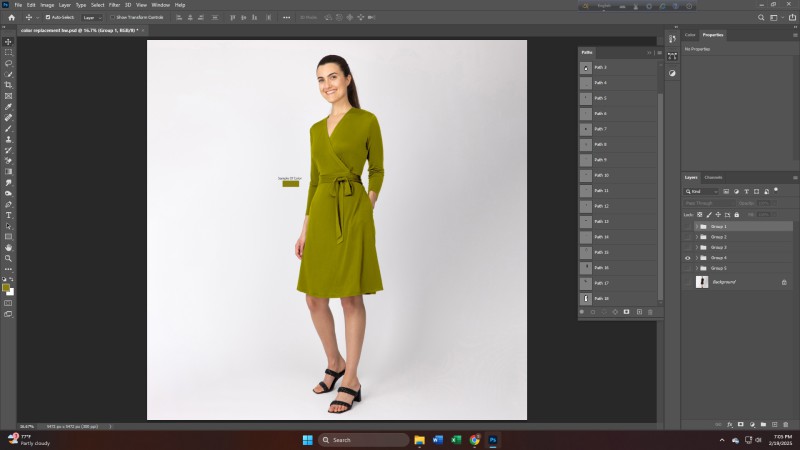This screenshot has height=450, width=800.
Task: Select the Hand tool
Action: [x=8, y=247]
